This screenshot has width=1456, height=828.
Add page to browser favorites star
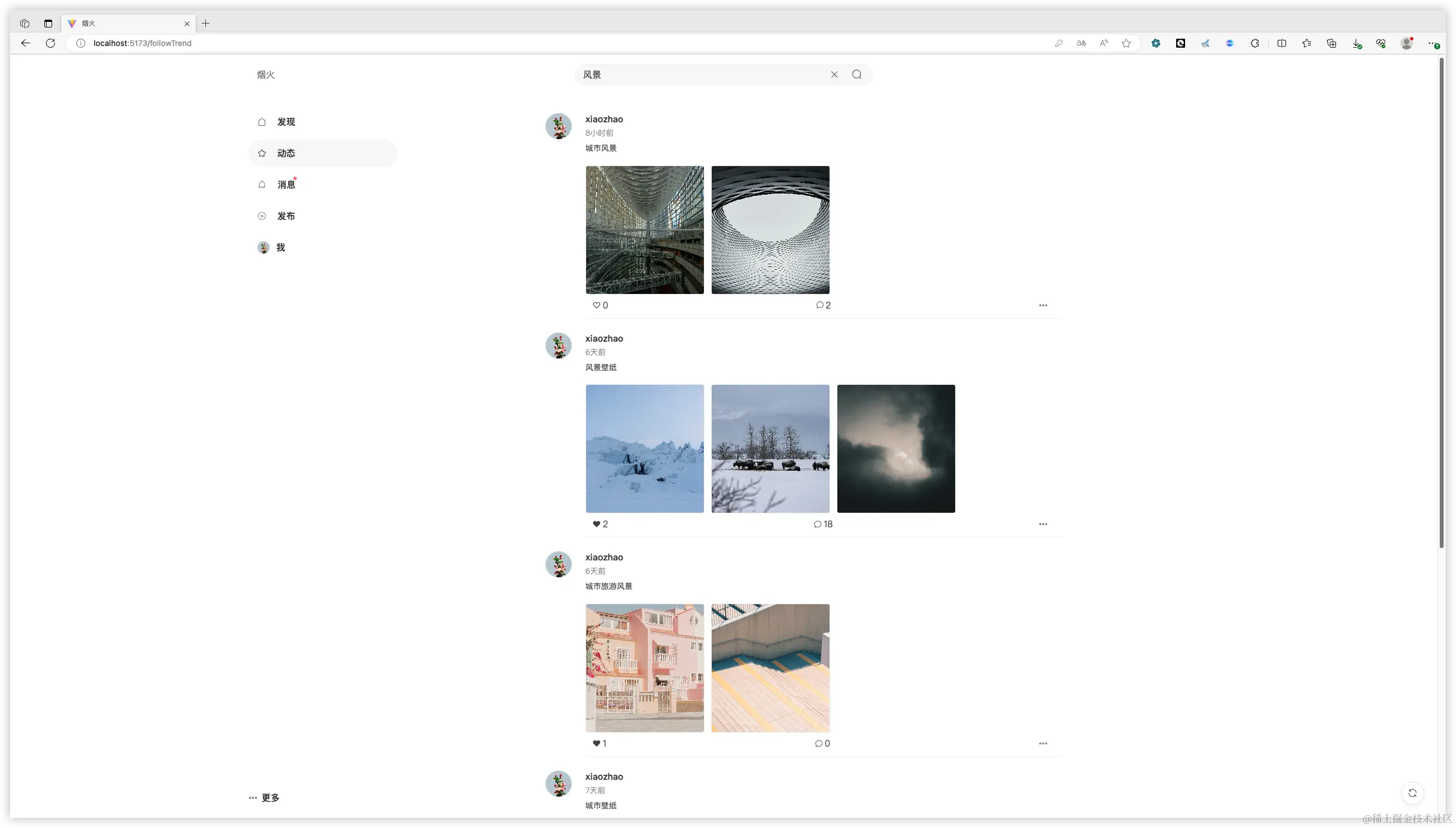tap(1126, 43)
